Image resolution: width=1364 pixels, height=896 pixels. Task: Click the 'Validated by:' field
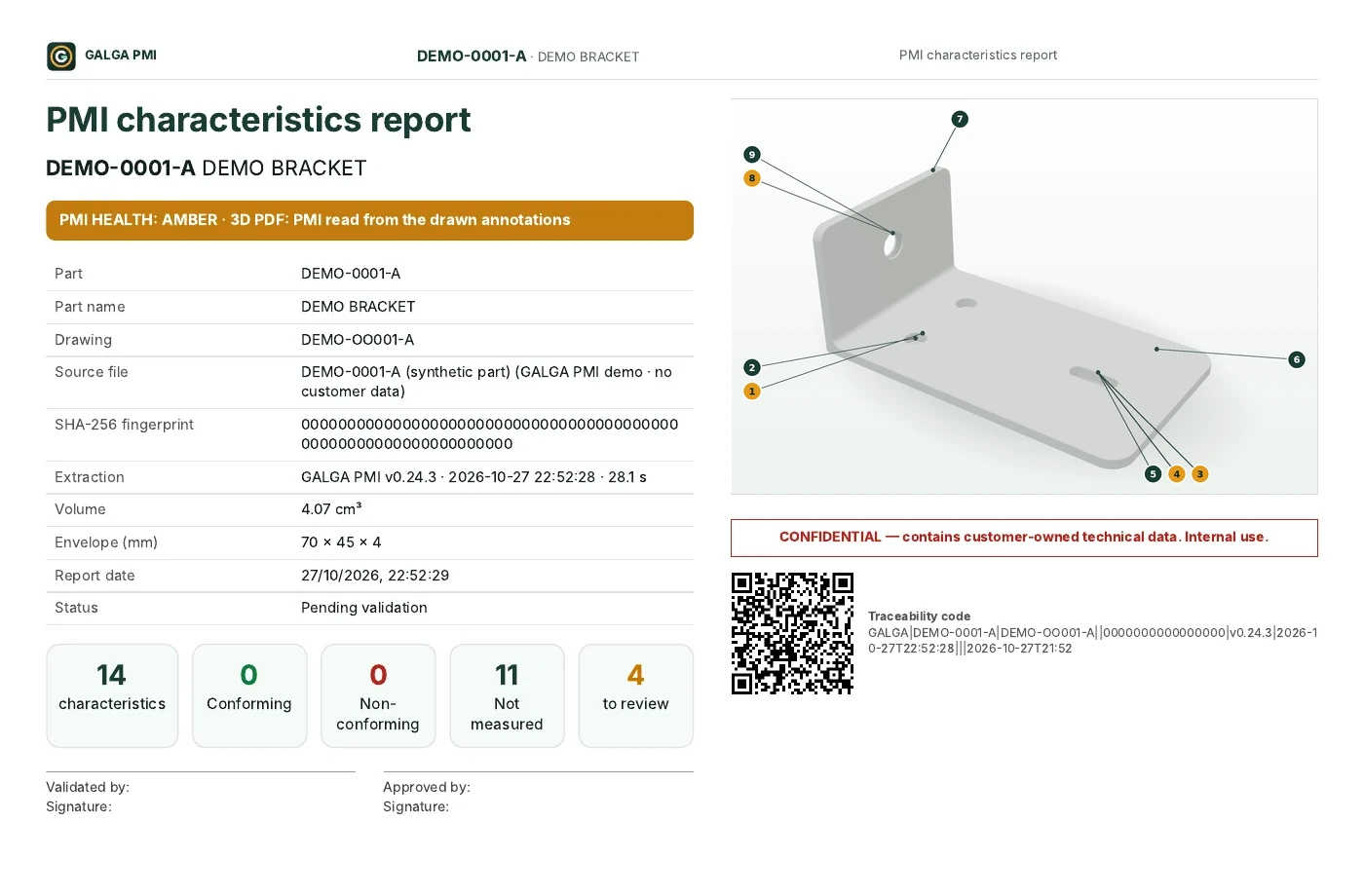[88, 787]
